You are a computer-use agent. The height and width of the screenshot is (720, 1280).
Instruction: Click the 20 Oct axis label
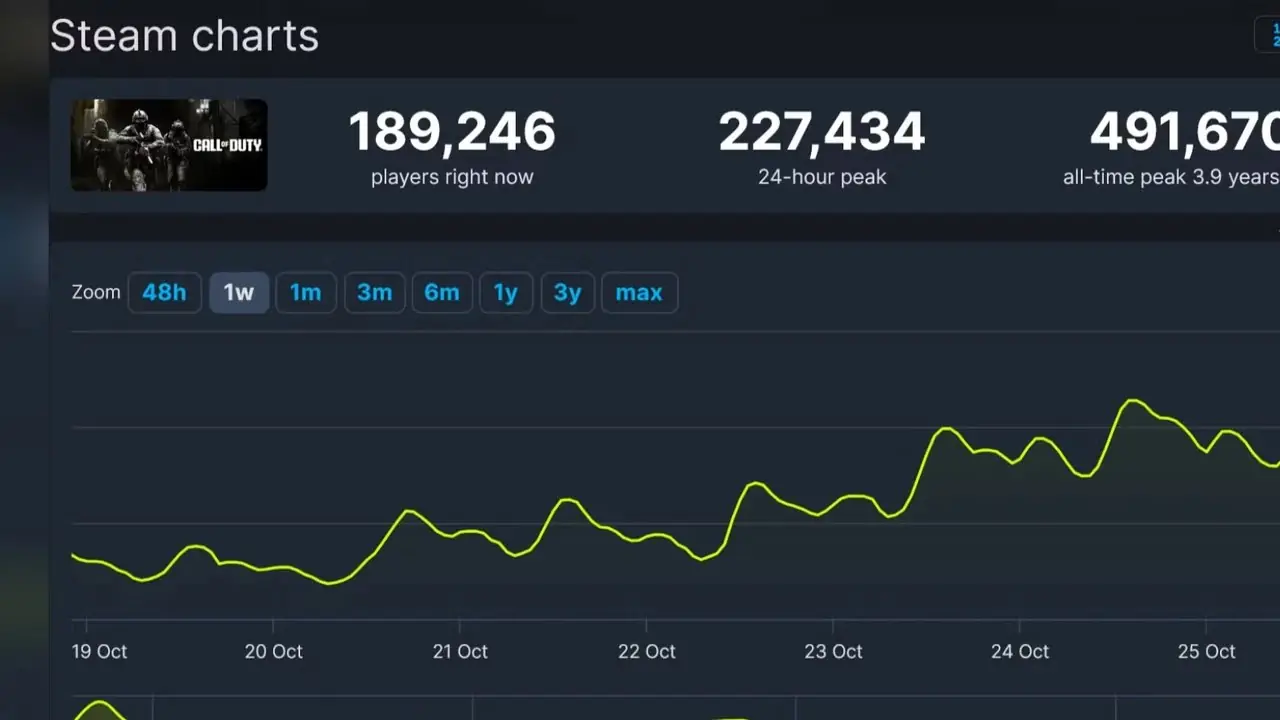(273, 651)
